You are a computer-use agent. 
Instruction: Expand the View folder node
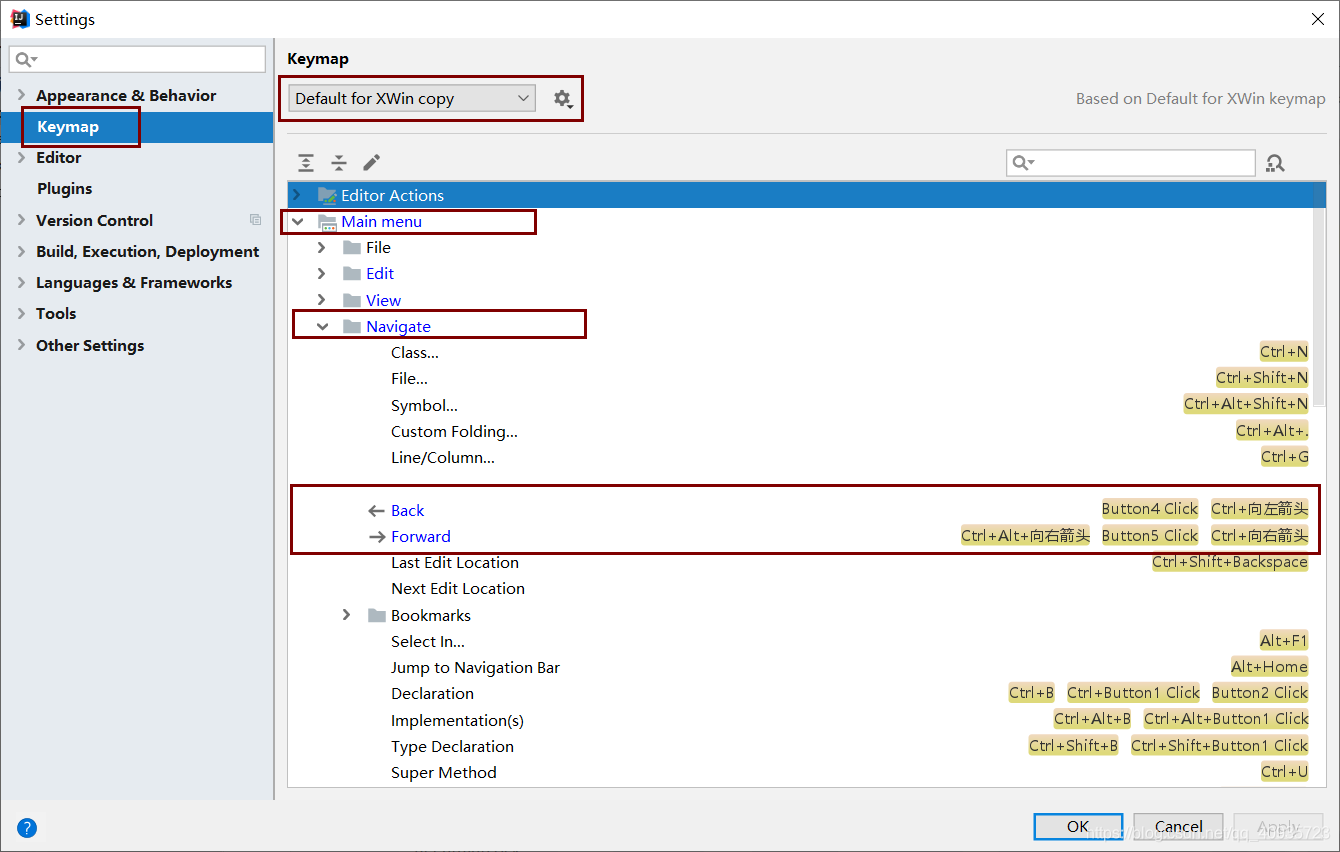321,300
